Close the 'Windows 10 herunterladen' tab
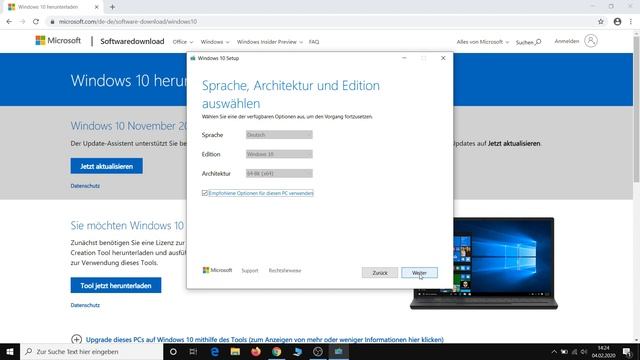This screenshot has height=360, width=640. [x=96, y=7]
